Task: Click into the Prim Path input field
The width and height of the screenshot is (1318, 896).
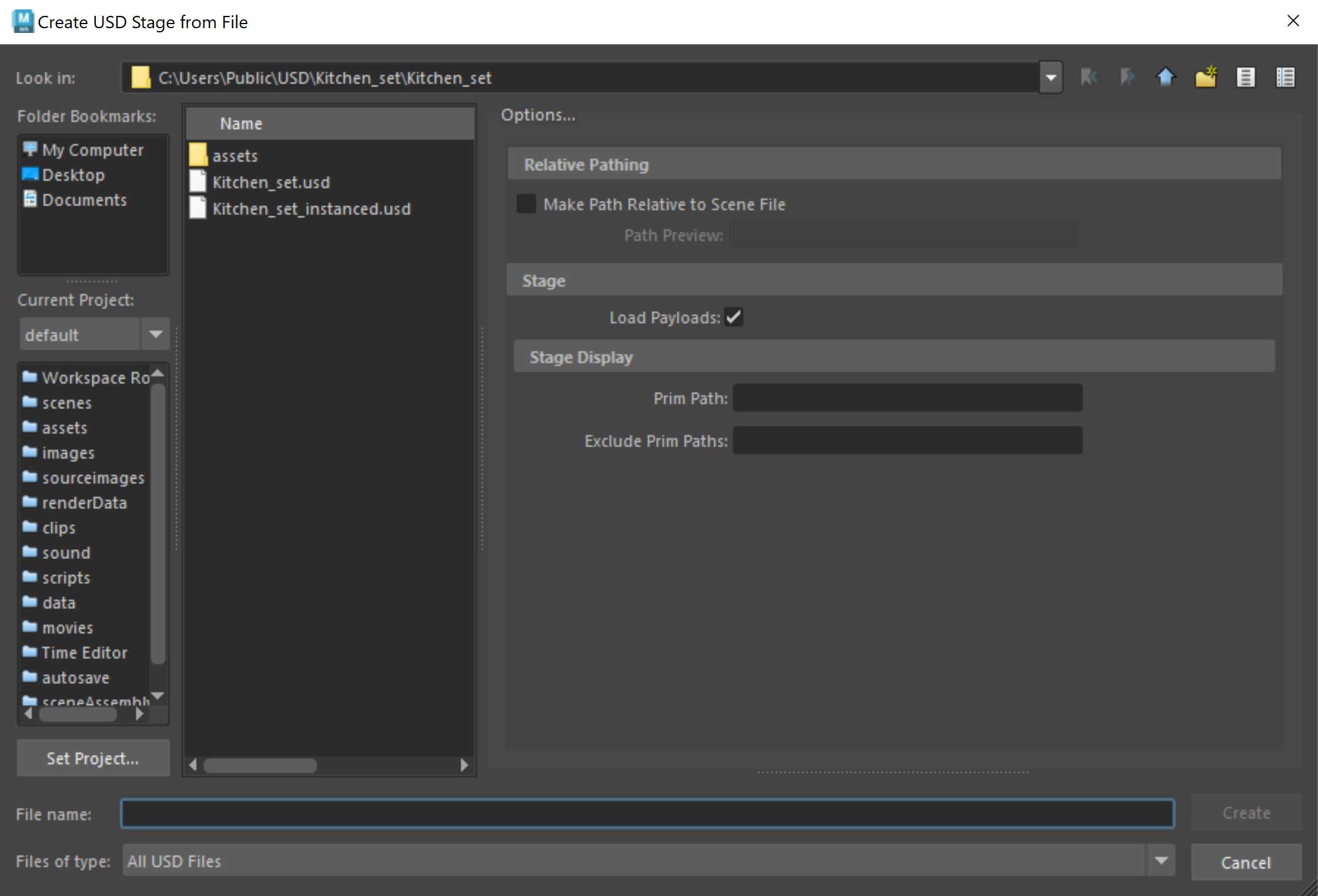Action: 907,398
